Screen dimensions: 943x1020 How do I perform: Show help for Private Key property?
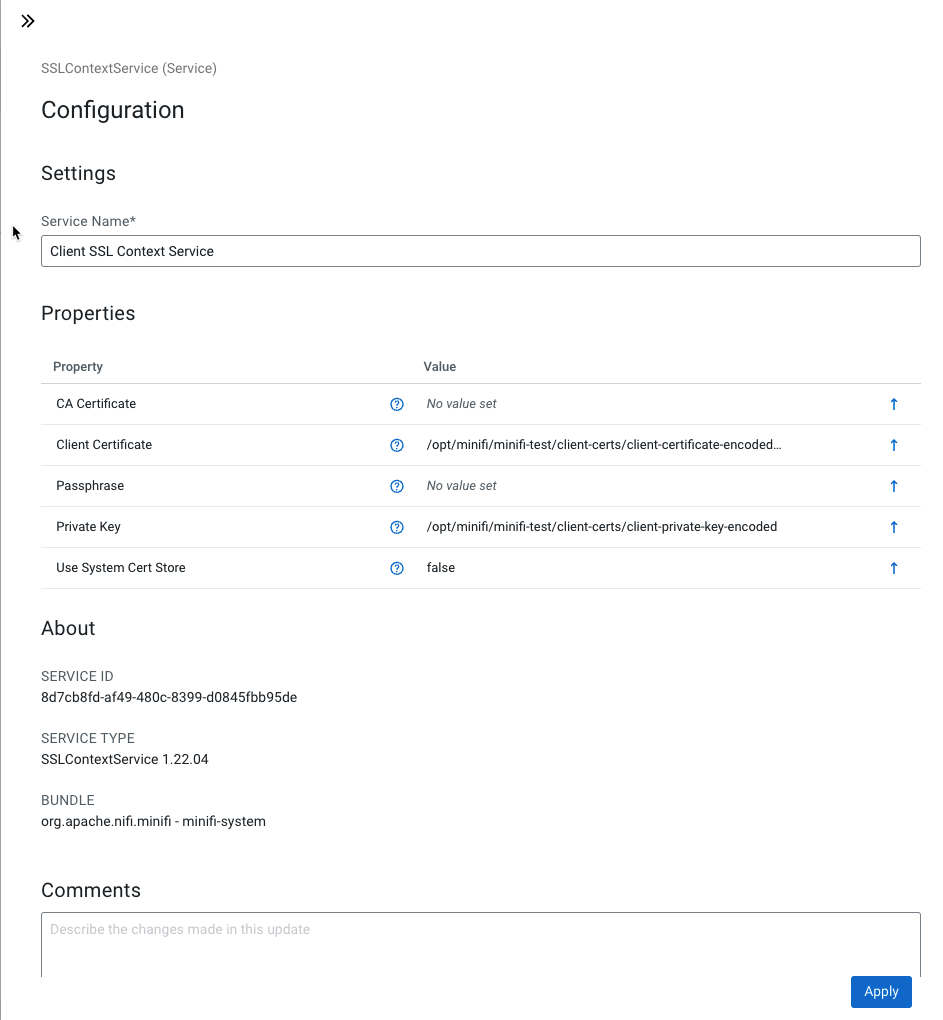(397, 527)
